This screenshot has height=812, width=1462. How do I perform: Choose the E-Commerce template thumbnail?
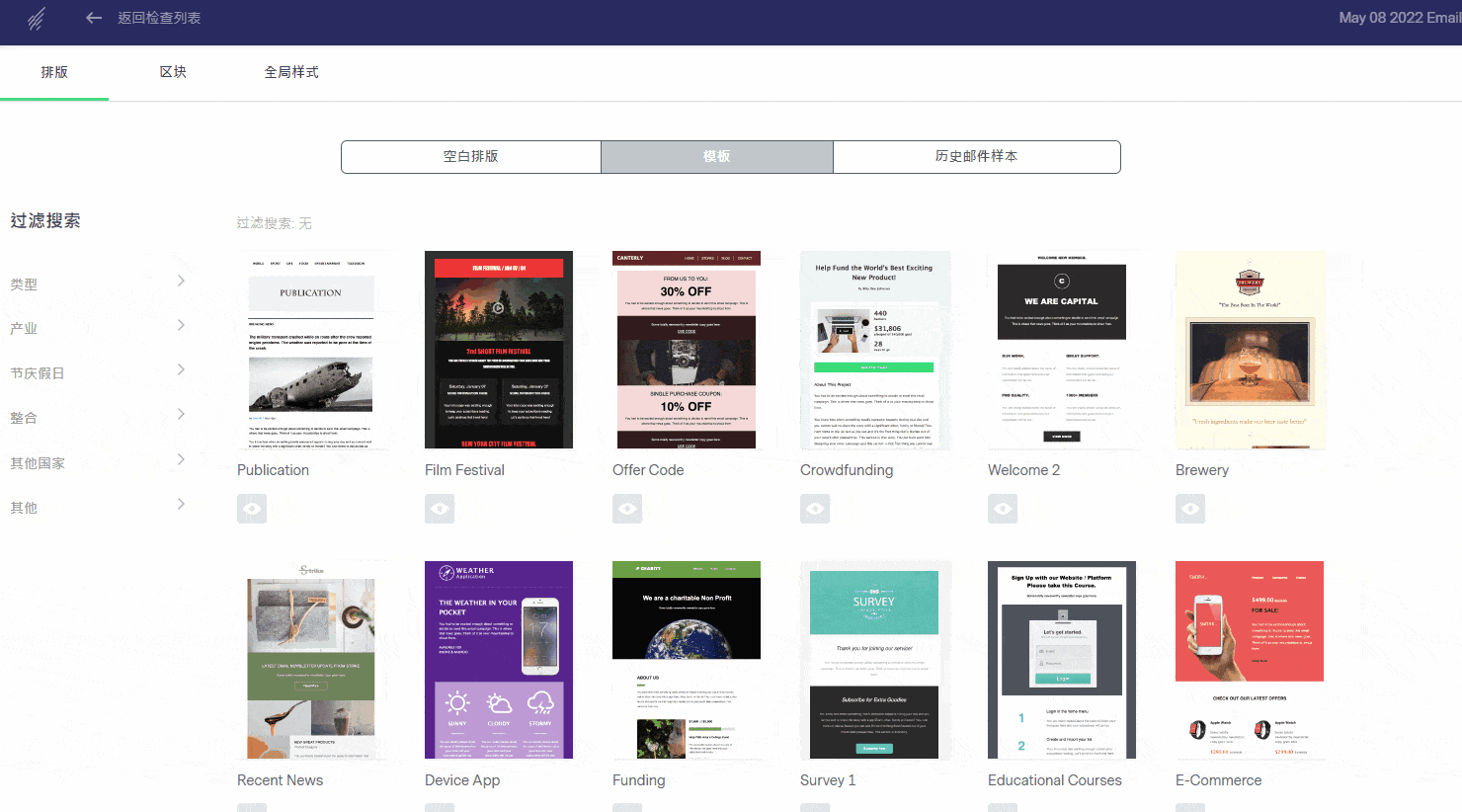(1250, 660)
